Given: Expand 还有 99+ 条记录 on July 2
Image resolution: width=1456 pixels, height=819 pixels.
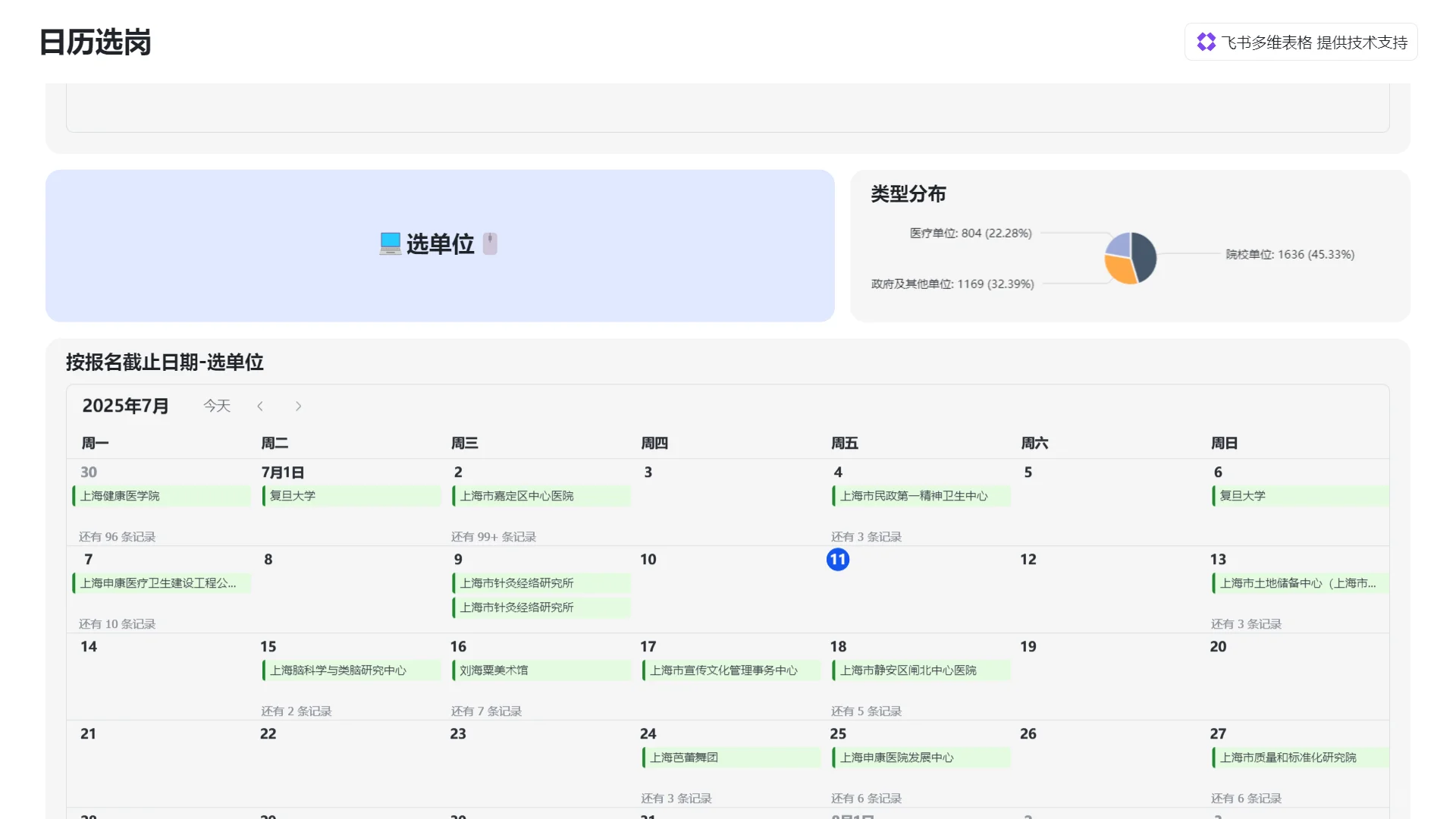Looking at the screenshot, I should click(494, 537).
